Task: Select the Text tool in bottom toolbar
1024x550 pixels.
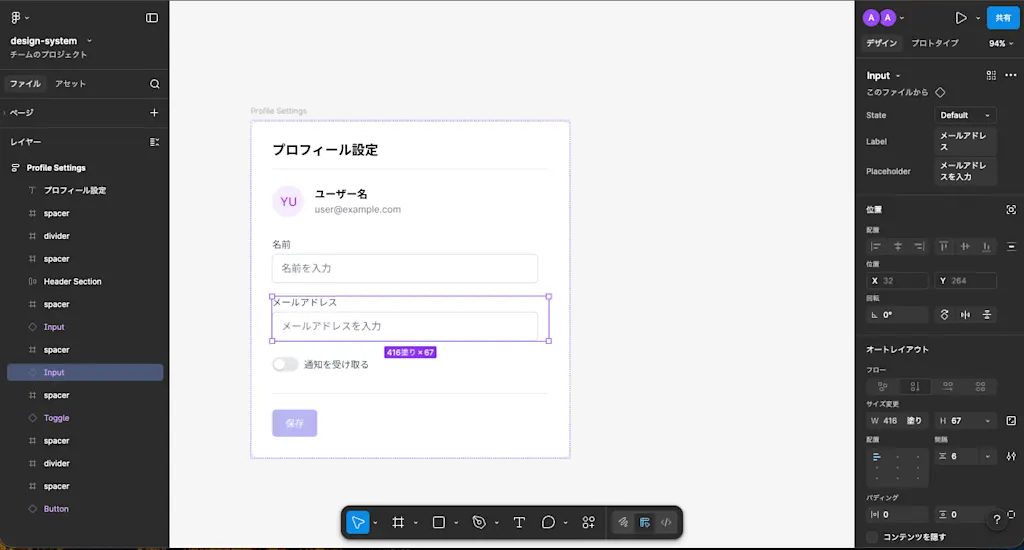Action: pyautogui.click(x=519, y=523)
